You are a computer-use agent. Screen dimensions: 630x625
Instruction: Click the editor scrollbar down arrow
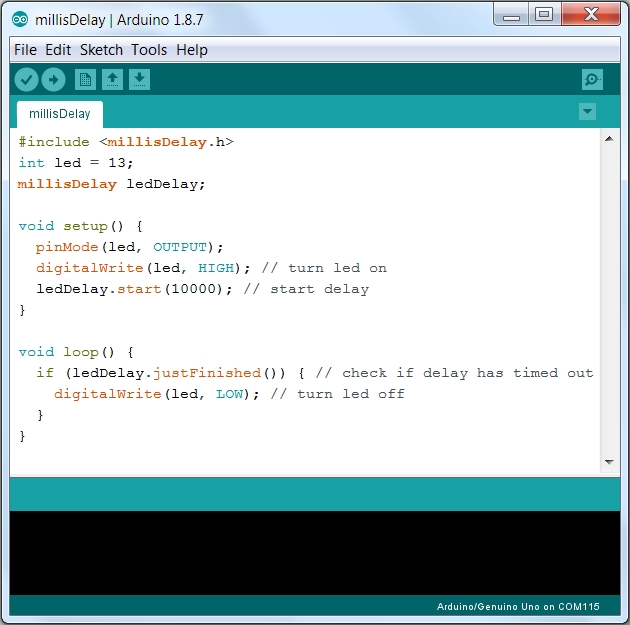[609, 462]
